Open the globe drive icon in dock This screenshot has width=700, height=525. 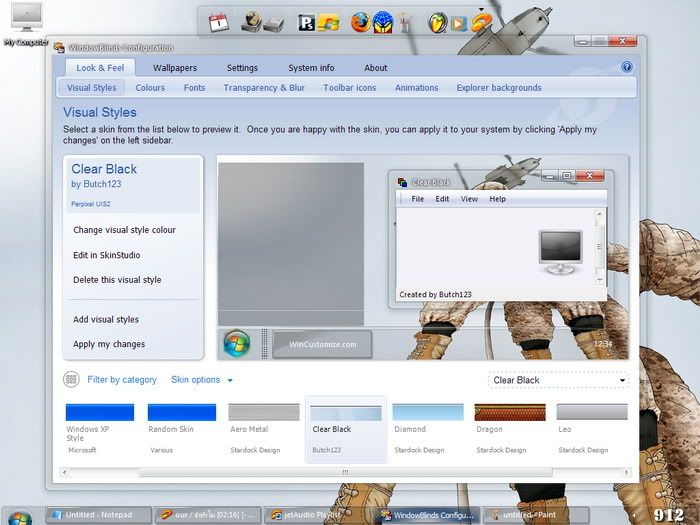tap(251, 22)
